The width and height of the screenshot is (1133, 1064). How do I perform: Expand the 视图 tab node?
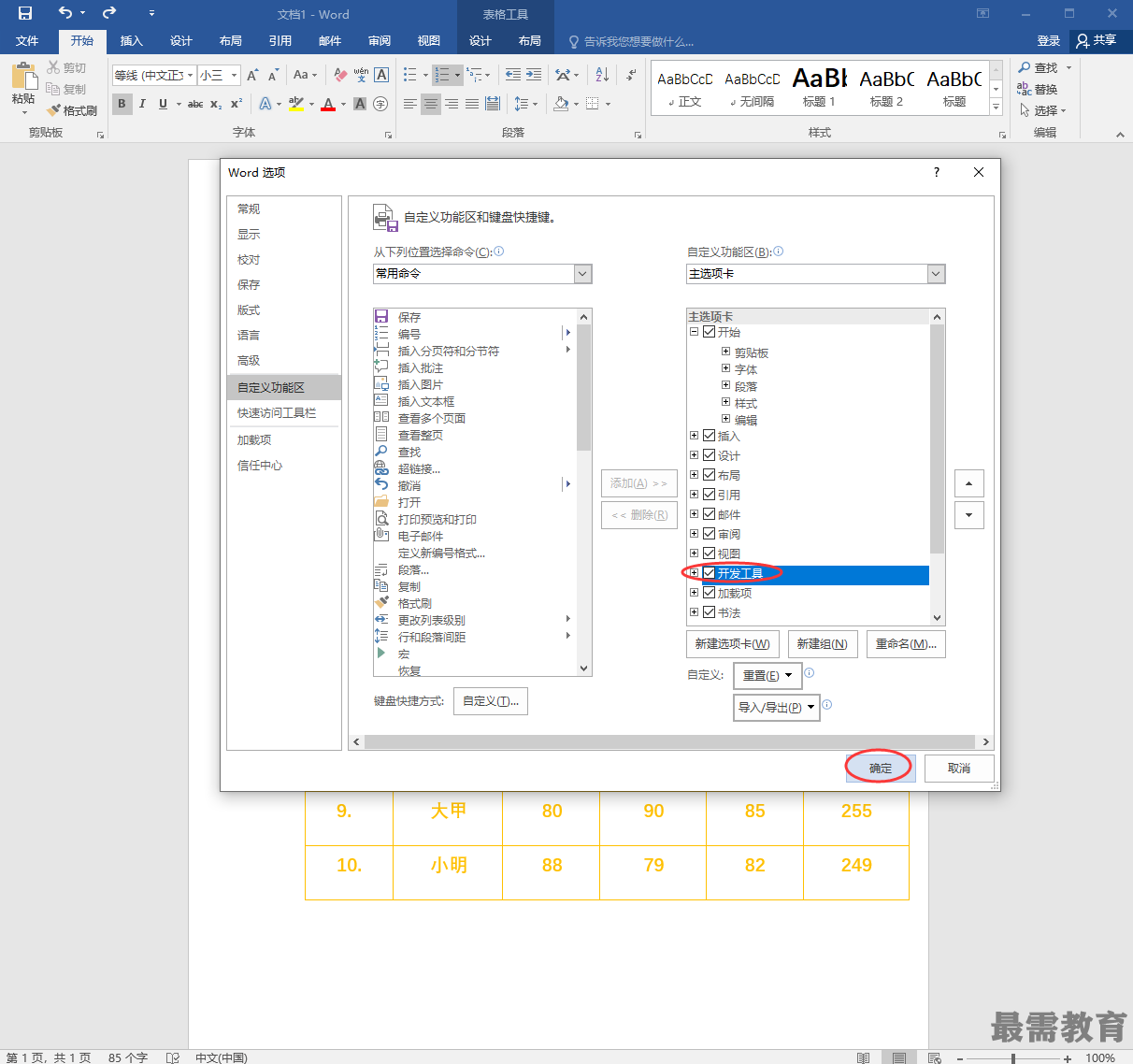(694, 554)
